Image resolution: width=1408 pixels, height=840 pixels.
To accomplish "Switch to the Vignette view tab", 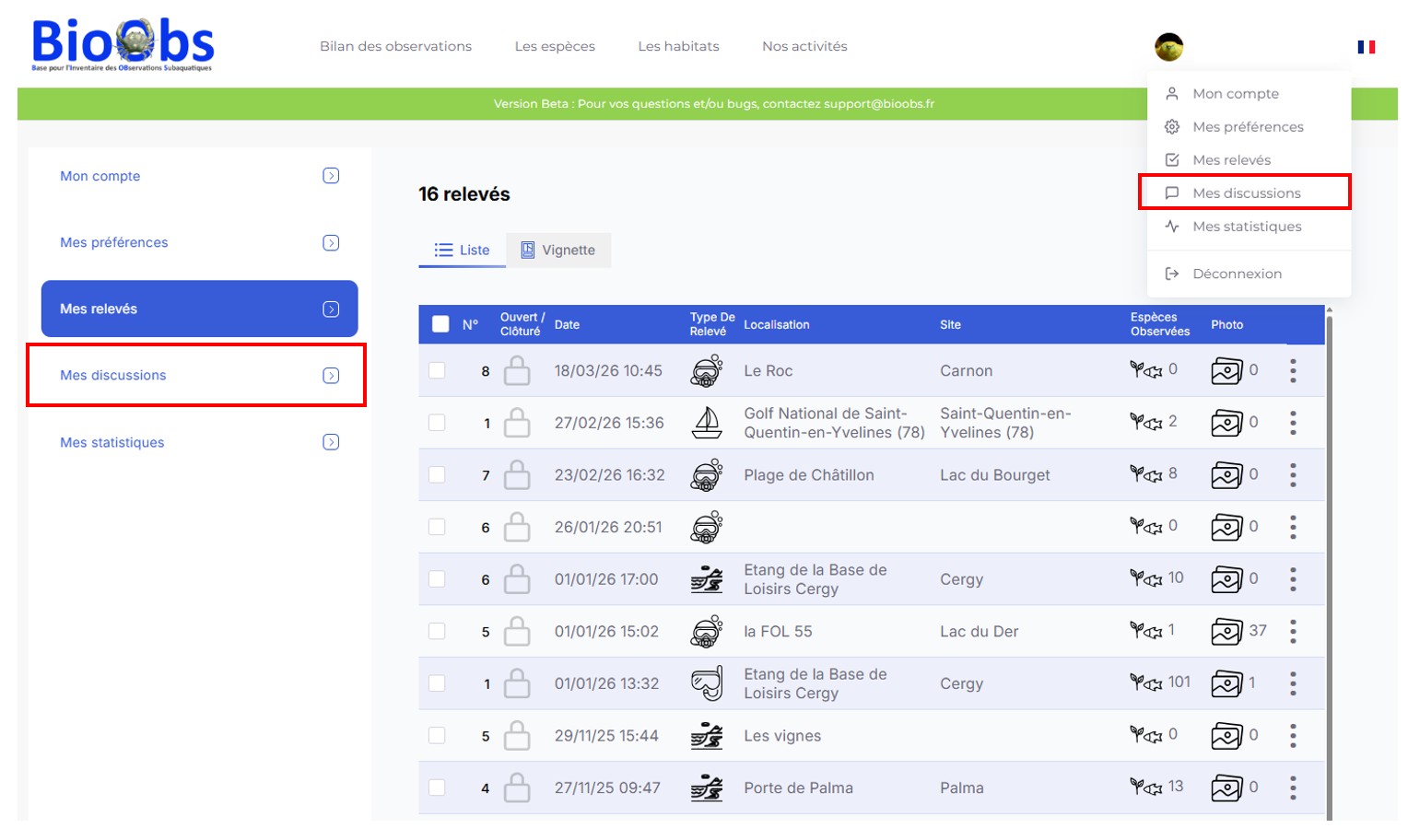I will point(558,251).
